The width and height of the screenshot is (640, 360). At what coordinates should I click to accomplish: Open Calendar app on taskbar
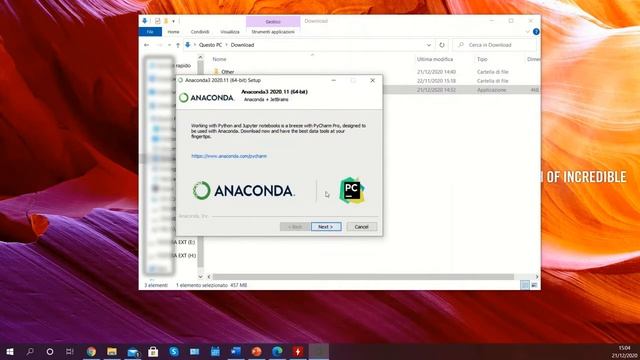[215, 351]
